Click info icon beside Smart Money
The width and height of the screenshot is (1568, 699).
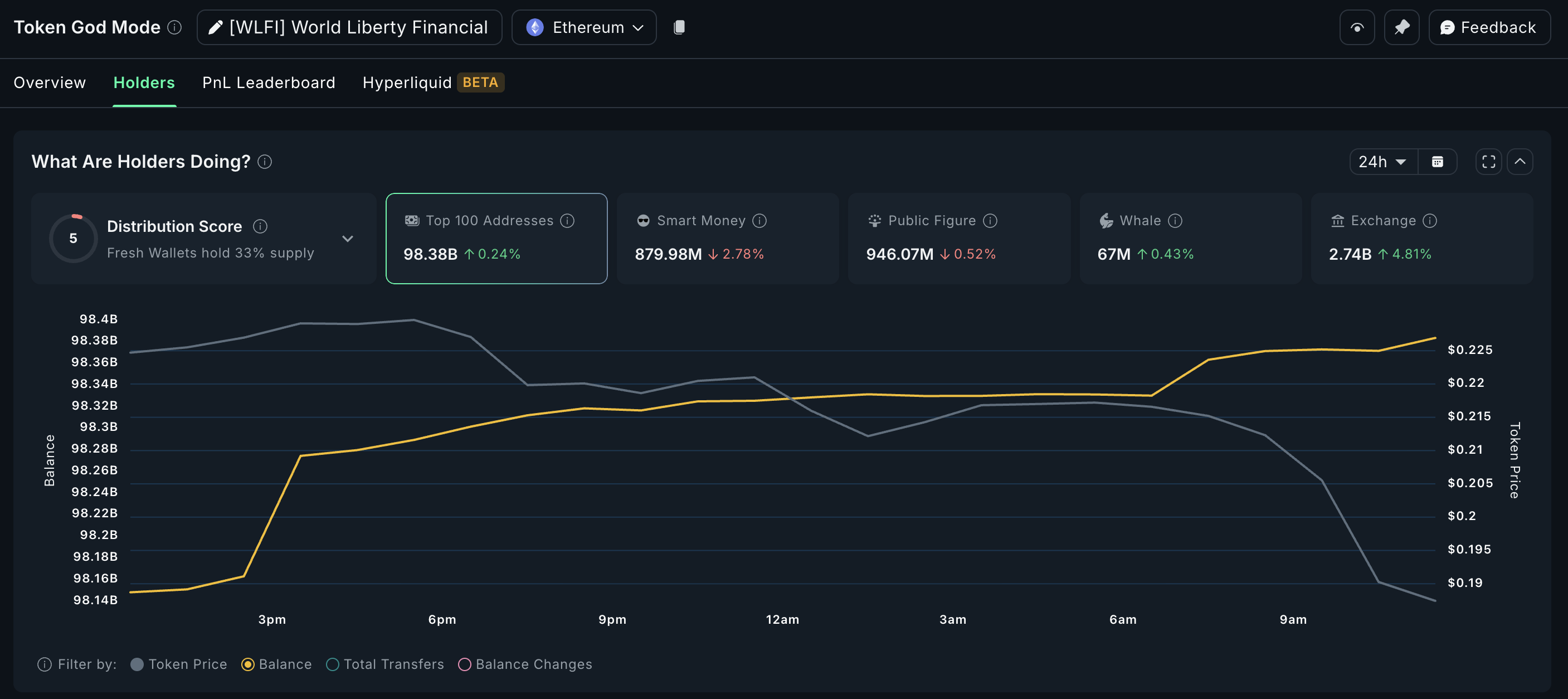coord(759,220)
